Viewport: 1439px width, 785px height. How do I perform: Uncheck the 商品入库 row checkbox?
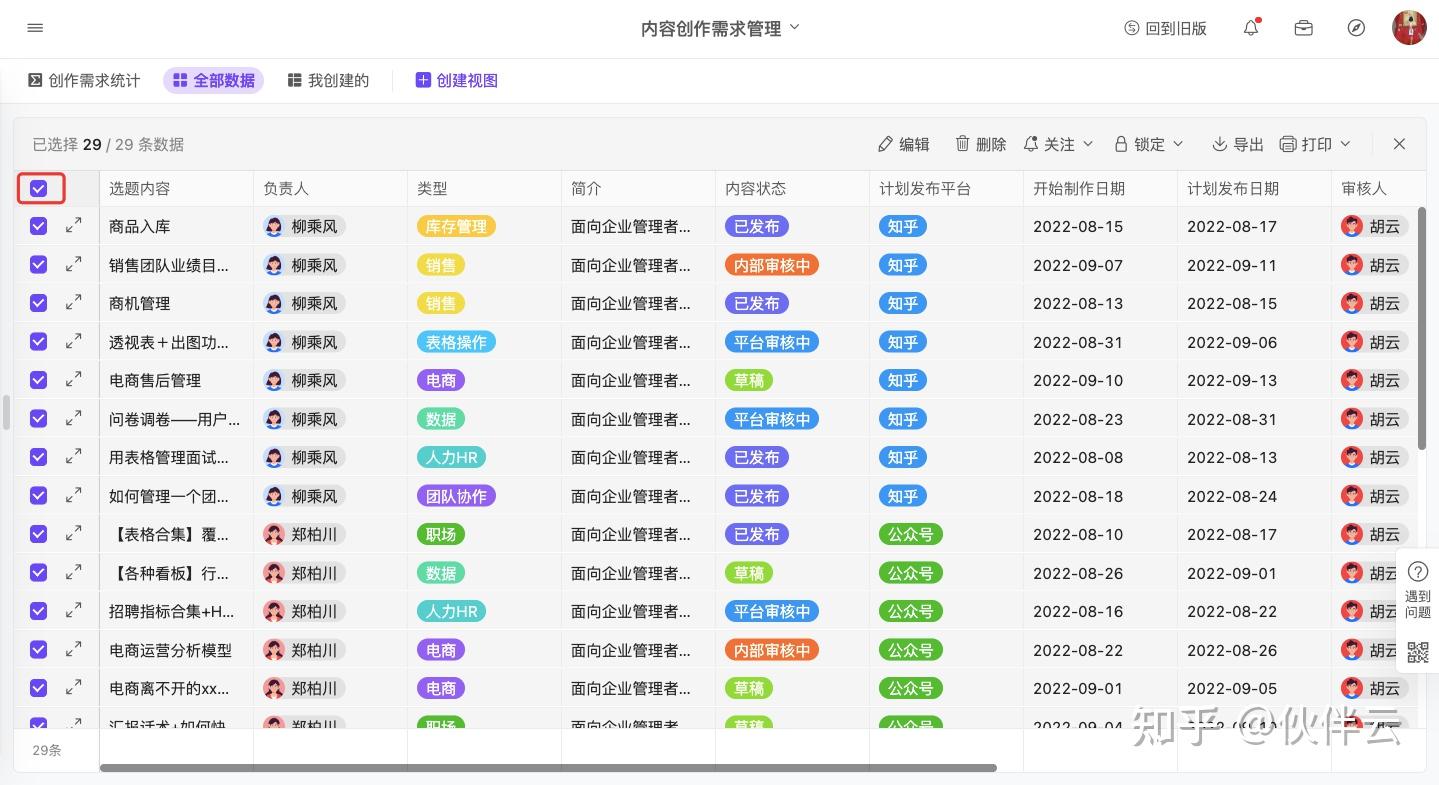click(38, 226)
